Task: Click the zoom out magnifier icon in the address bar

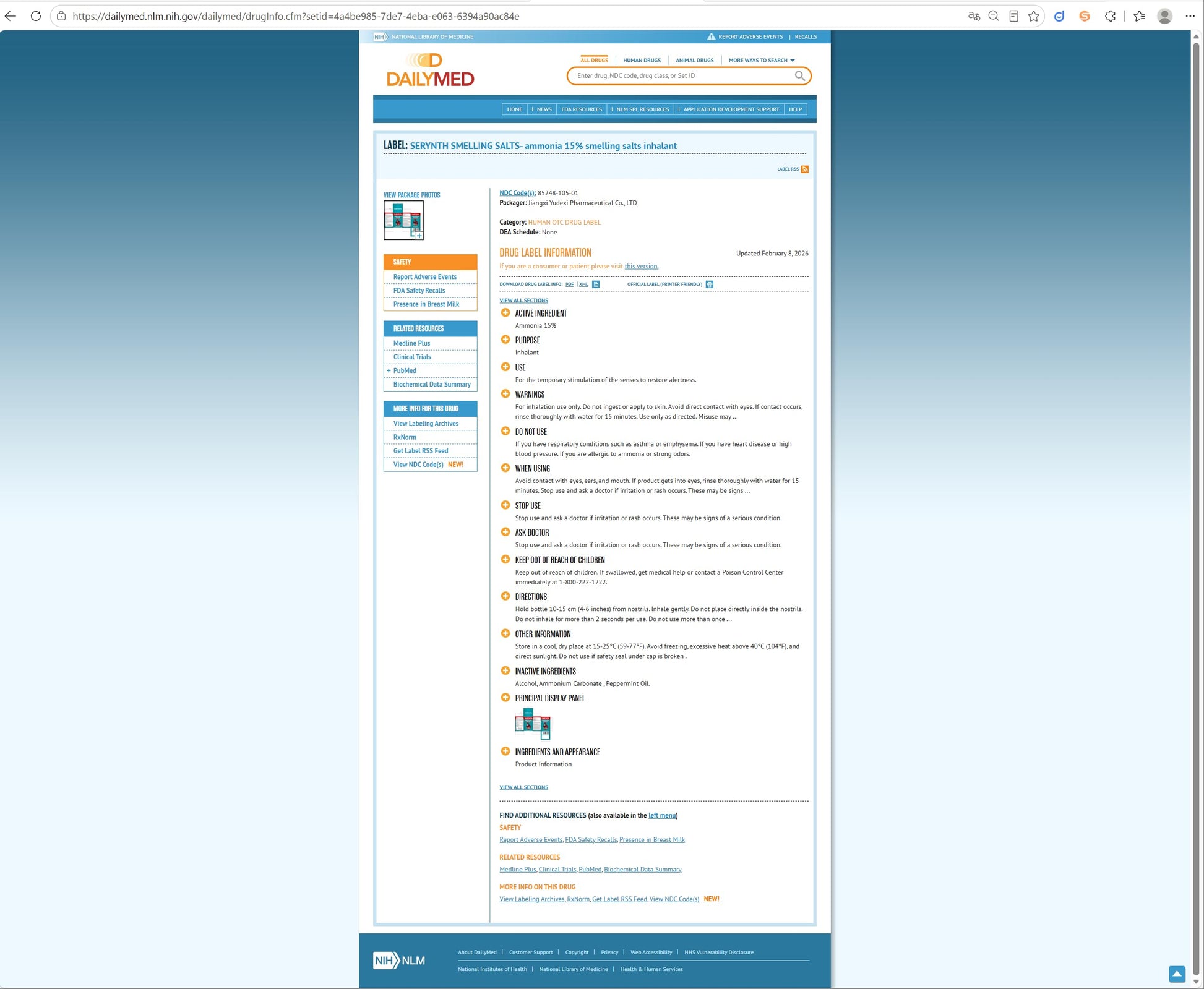Action: tap(994, 16)
